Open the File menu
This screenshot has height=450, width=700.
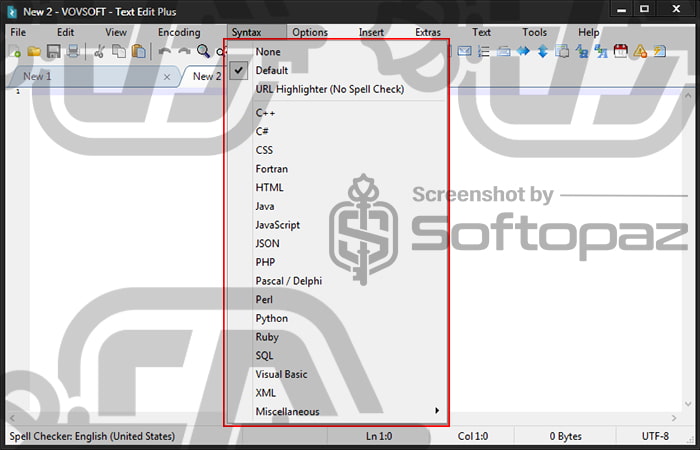(x=18, y=32)
